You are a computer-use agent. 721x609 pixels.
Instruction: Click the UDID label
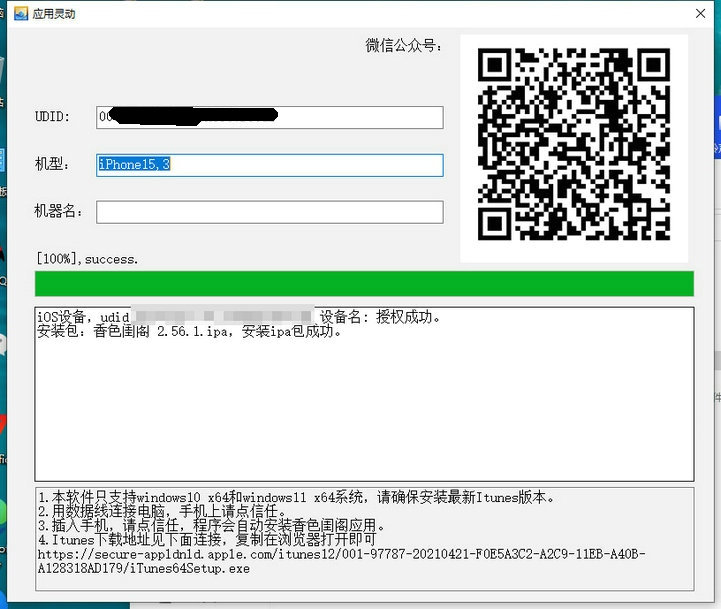coord(52,117)
